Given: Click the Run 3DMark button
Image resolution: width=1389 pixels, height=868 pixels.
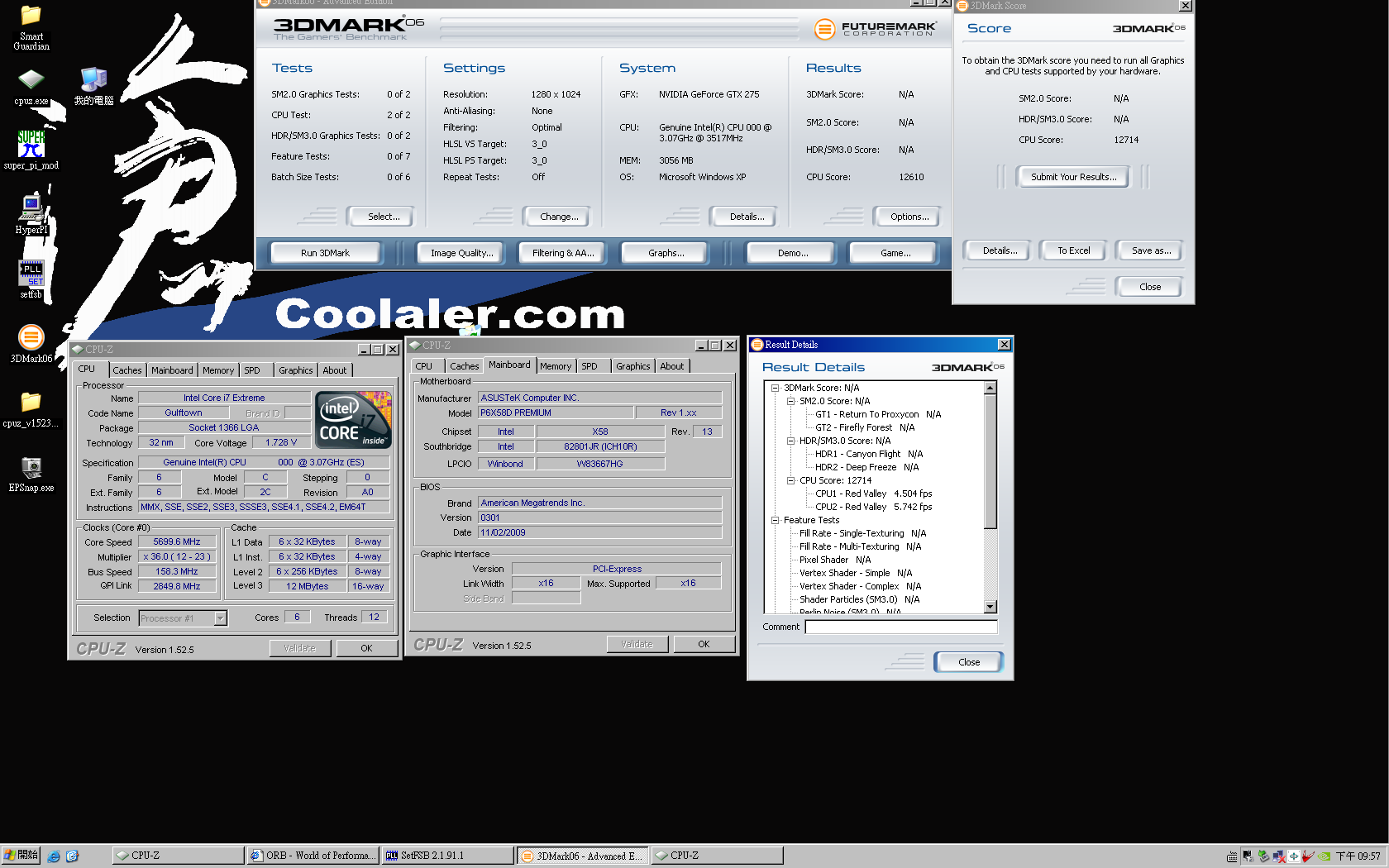Looking at the screenshot, I should pyautogui.click(x=325, y=253).
